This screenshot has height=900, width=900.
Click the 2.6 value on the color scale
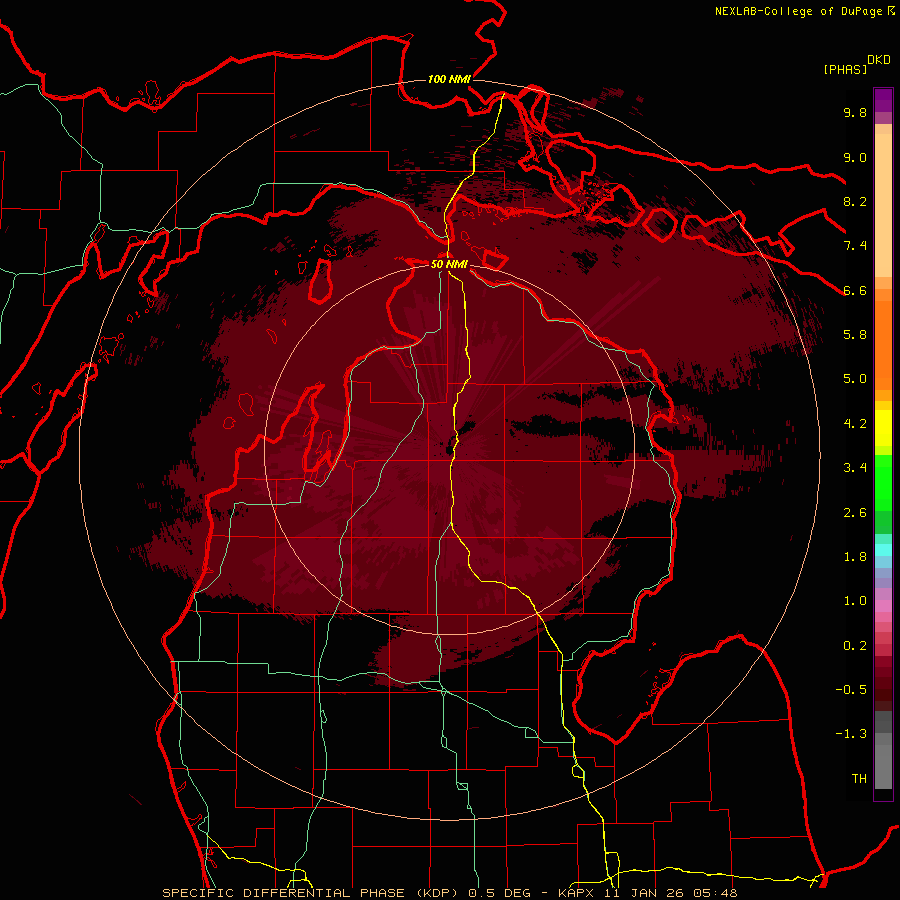[x=855, y=513]
